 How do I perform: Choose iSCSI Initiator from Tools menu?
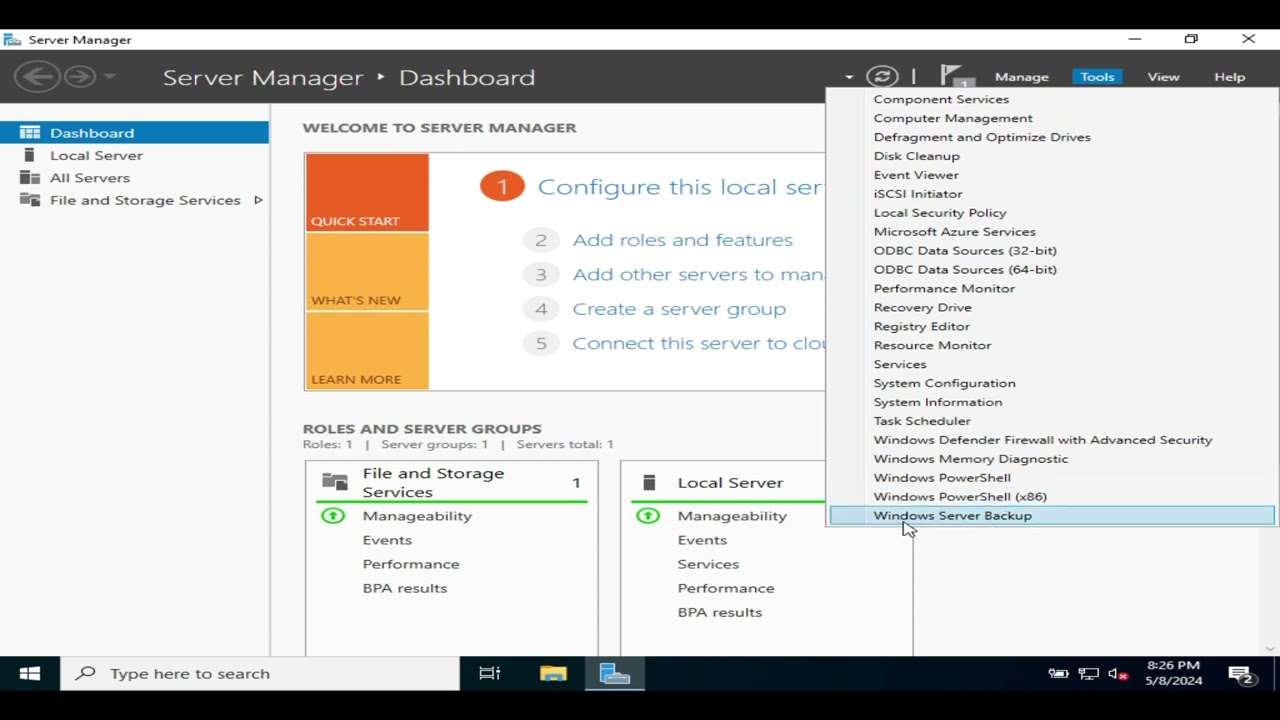click(1052, 194)
